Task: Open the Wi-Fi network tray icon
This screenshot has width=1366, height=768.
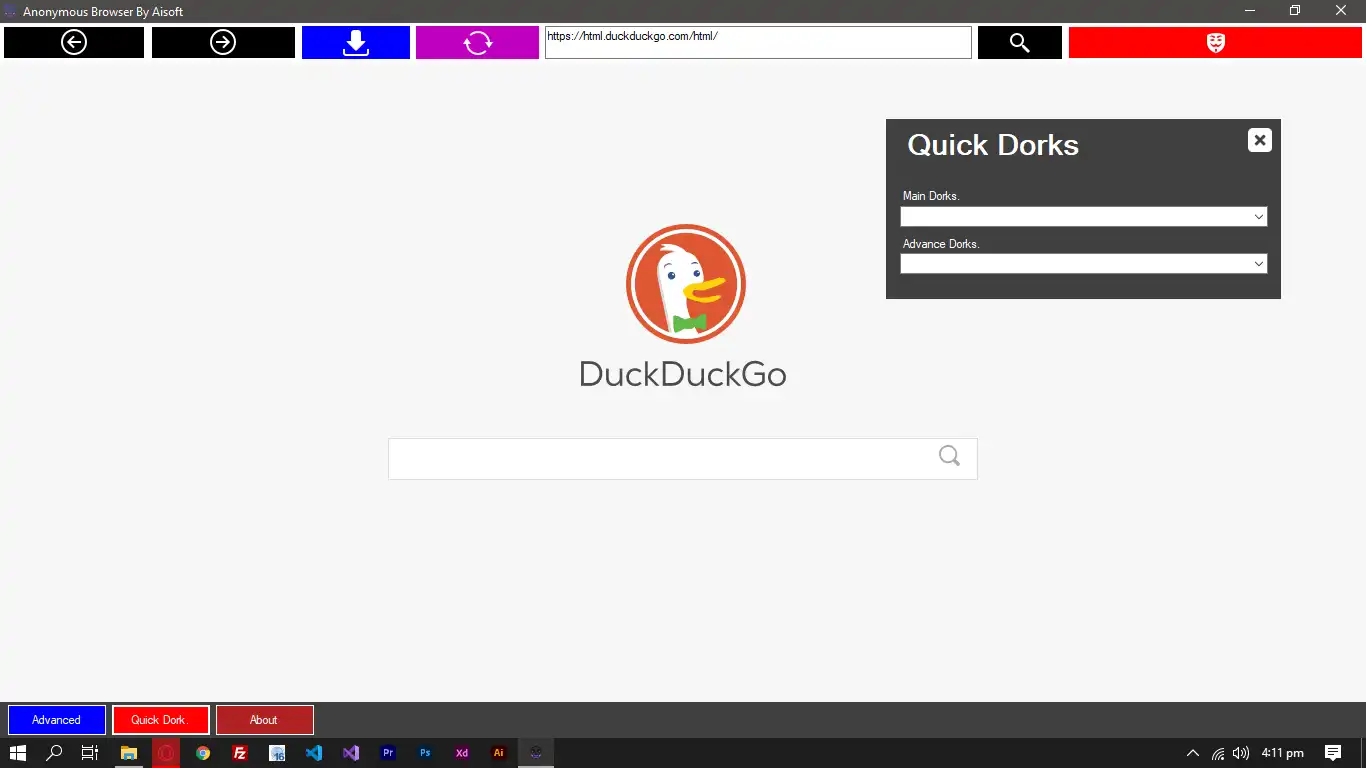Action: tap(1218, 753)
